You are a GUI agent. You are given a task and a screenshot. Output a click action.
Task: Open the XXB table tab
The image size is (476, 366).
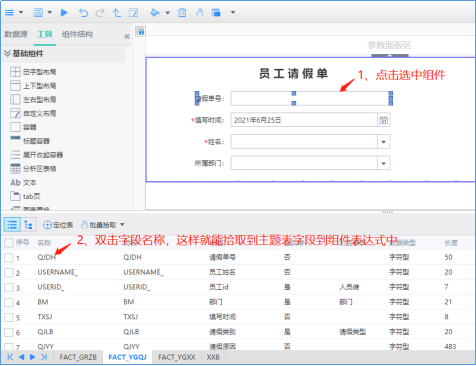point(213,357)
